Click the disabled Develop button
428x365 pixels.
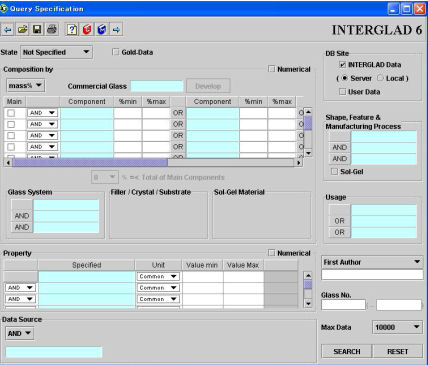point(208,86)
